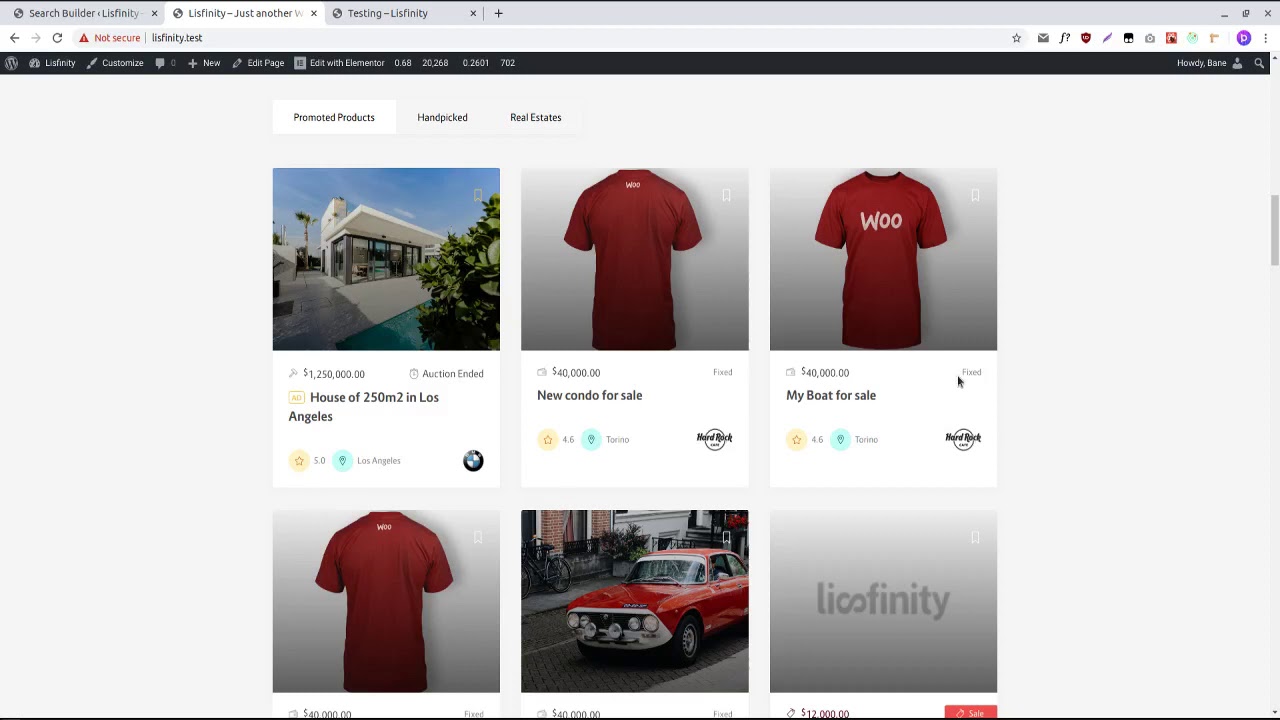Open a new browser tab with plus

click(498, 13)
